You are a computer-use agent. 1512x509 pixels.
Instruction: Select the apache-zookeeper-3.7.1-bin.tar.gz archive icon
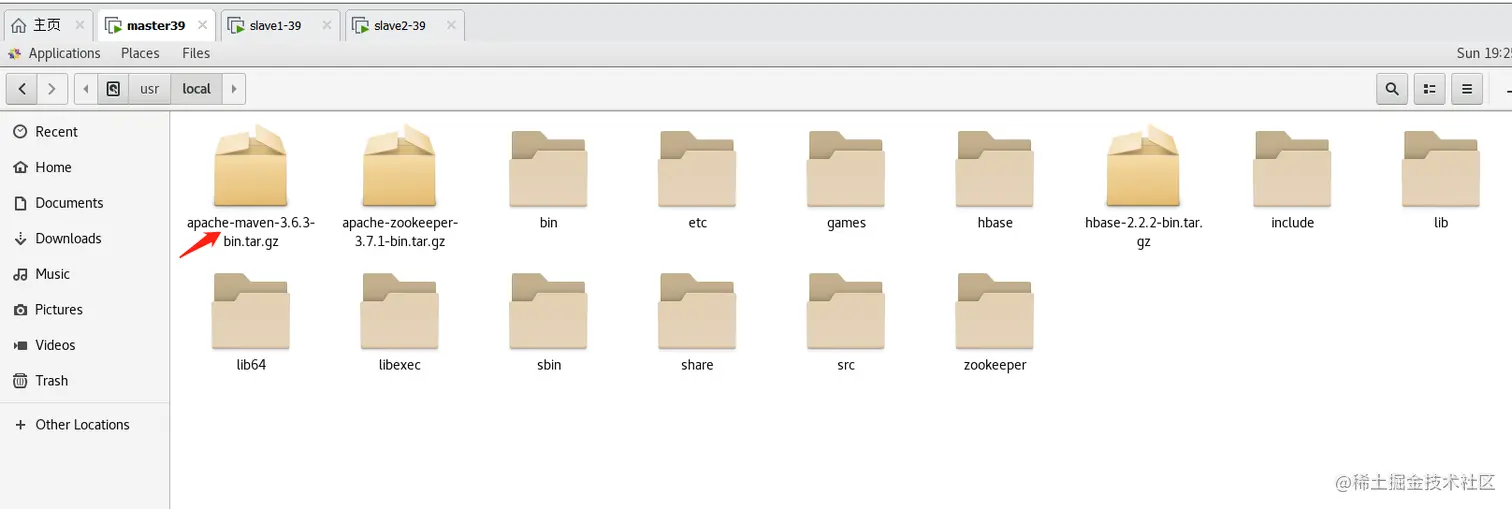tap(400, 166)
